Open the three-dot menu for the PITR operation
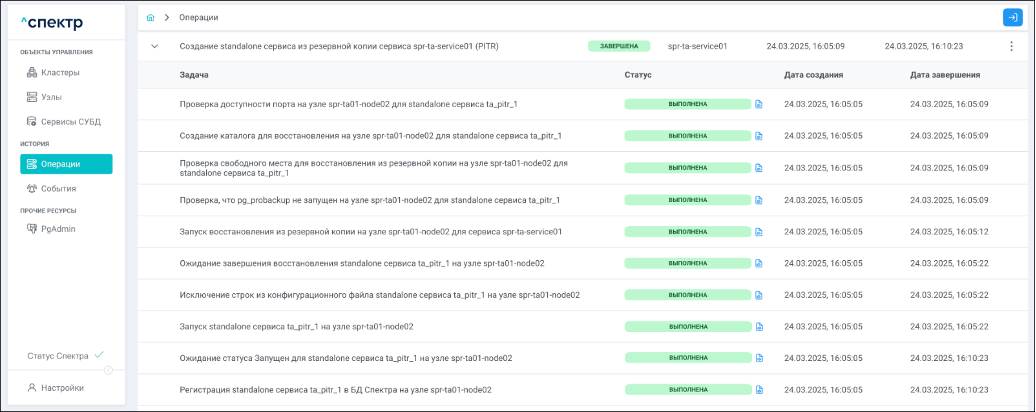Image resolution: width=1036 pixels, height=412 pixels. [1012, 46]
